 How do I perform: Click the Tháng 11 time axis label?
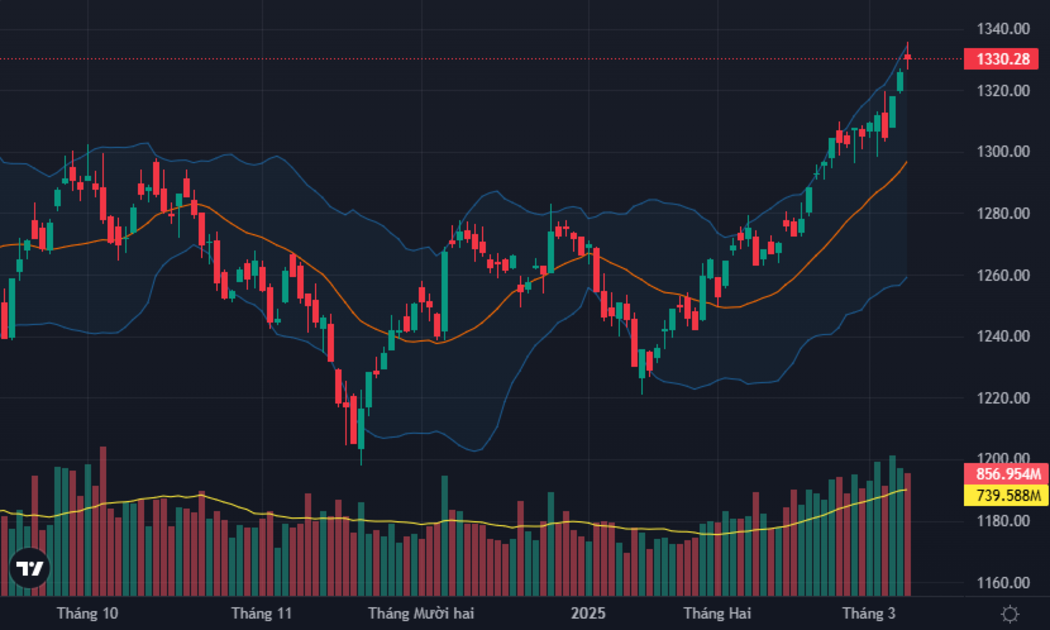click(x=261, y=613)
